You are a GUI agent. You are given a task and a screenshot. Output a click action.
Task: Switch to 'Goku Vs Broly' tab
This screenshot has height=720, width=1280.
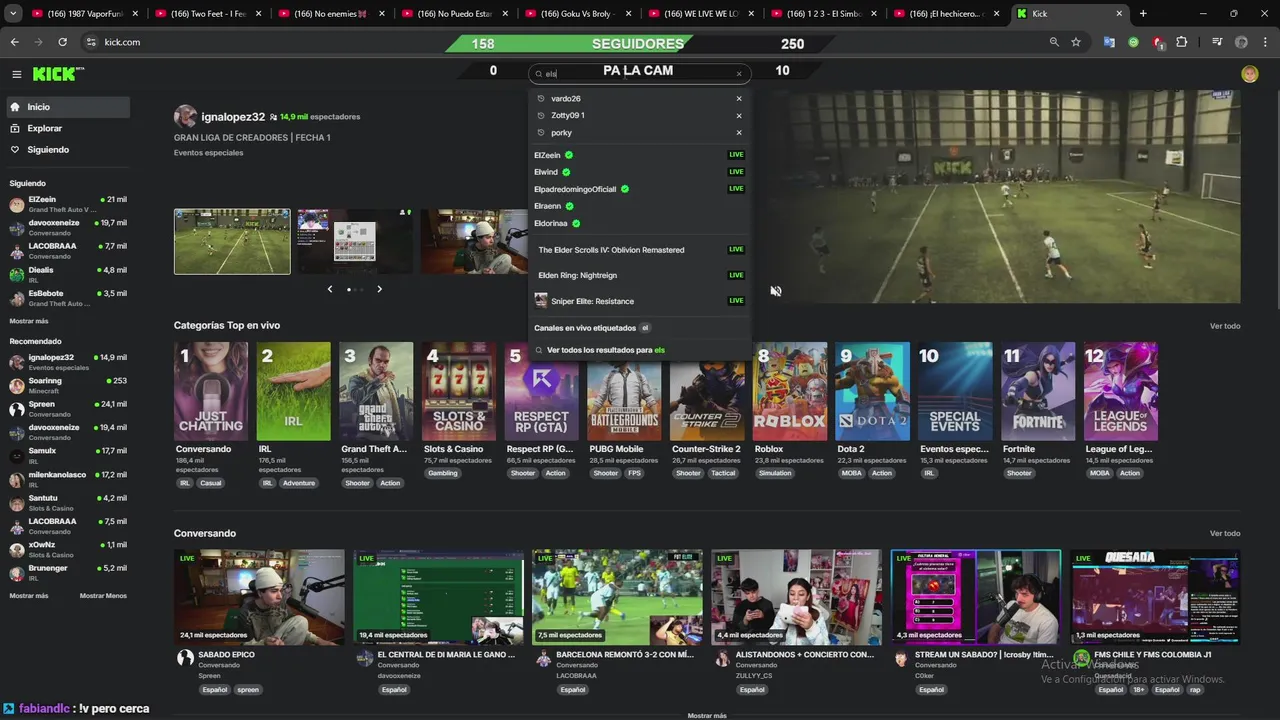(x=577, y=14)
